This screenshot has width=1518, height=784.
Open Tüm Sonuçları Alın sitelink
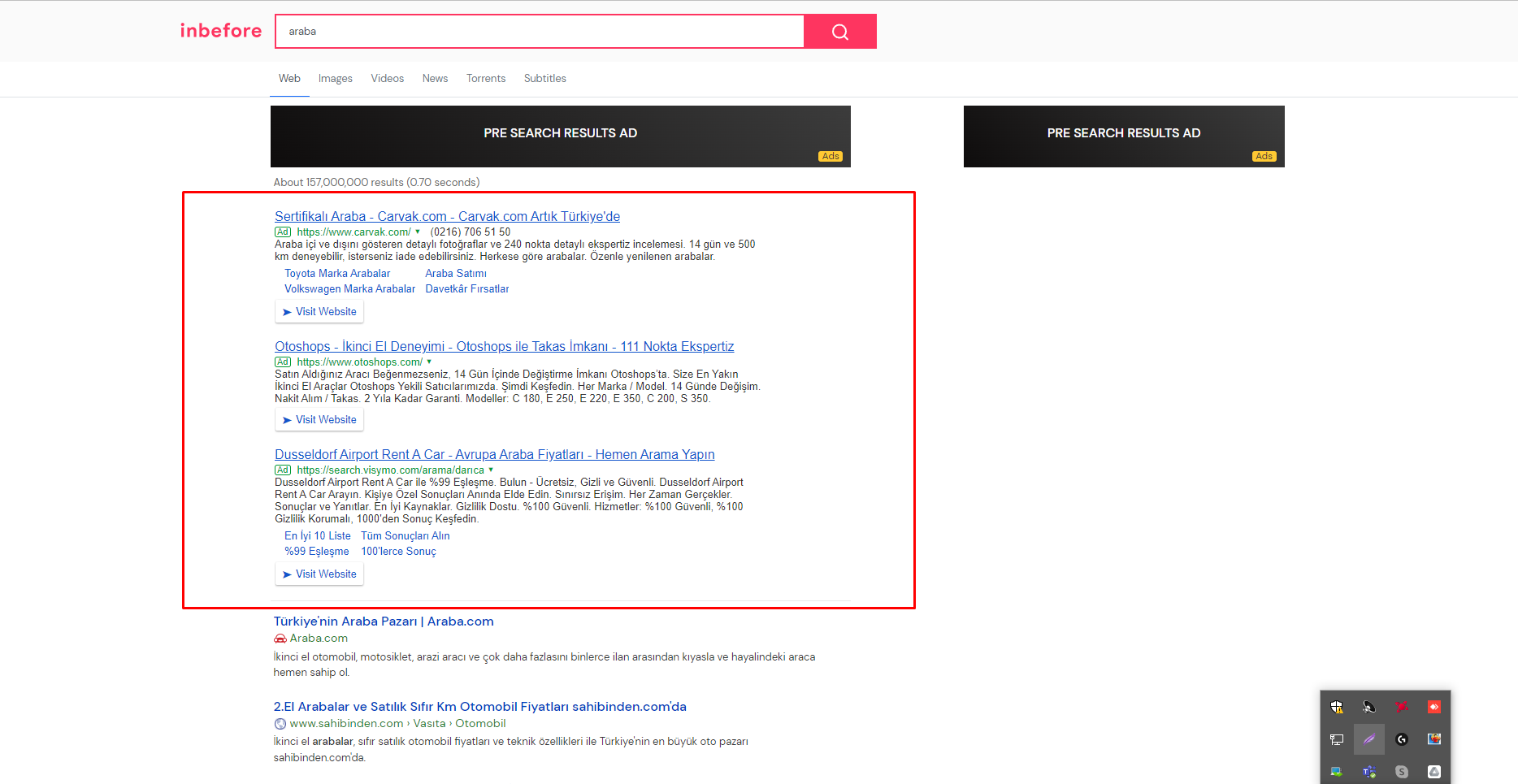[406, 536]
